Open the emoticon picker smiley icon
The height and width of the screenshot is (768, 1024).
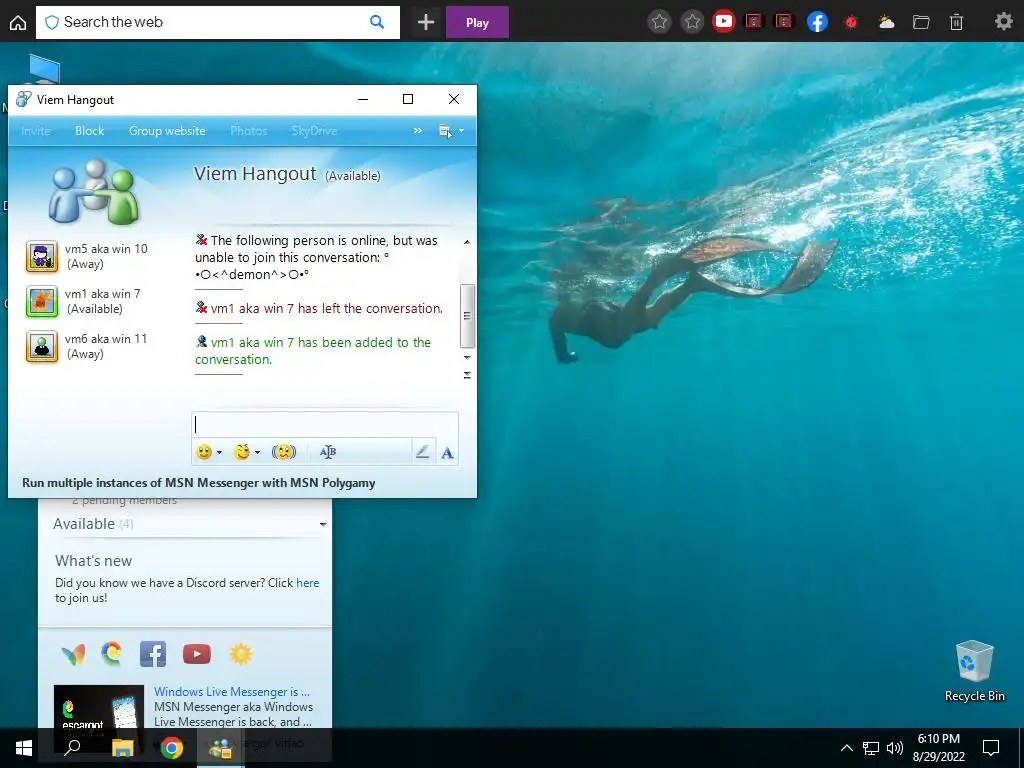coord(204,452)
